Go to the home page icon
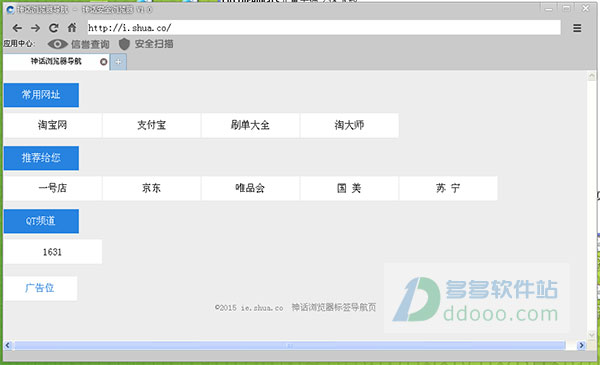Viewport: 600px width, 365px height. (x=72, y=28)
